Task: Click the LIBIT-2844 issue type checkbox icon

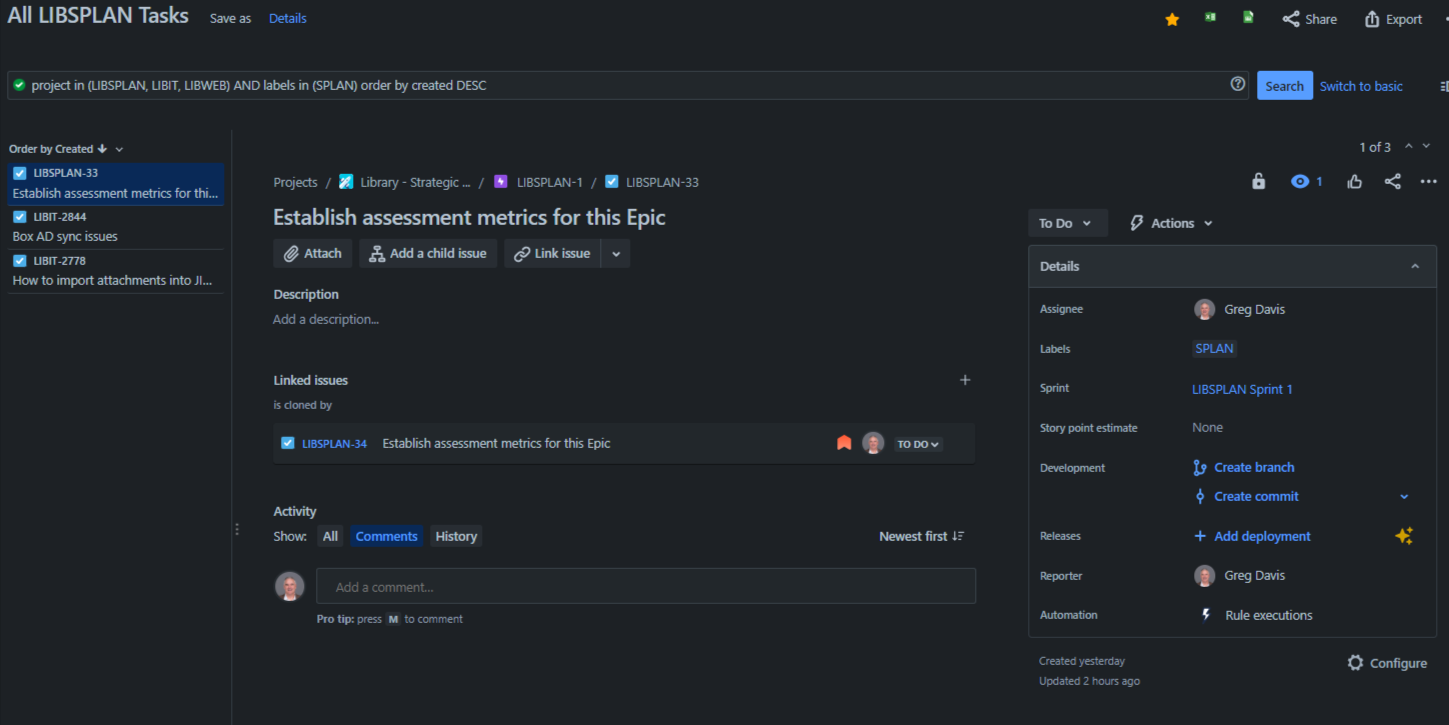Action: 22,216
